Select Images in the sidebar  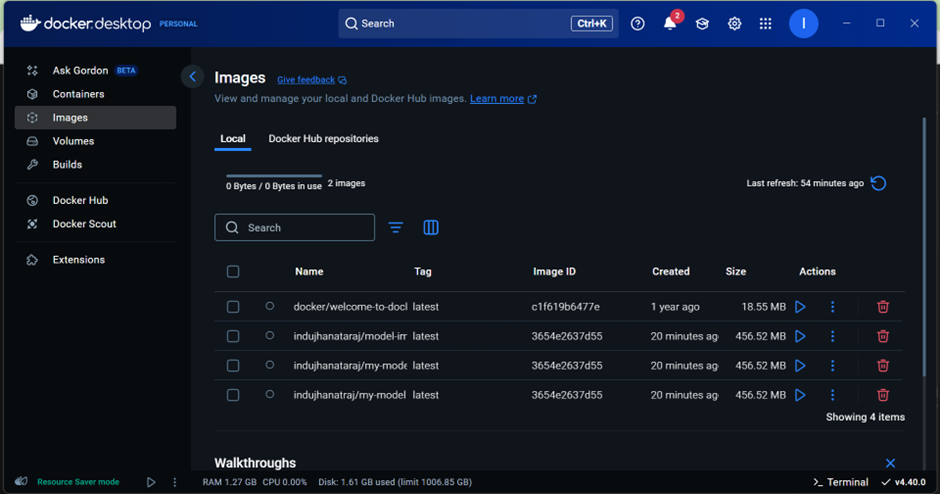click(x=95, y=118)
